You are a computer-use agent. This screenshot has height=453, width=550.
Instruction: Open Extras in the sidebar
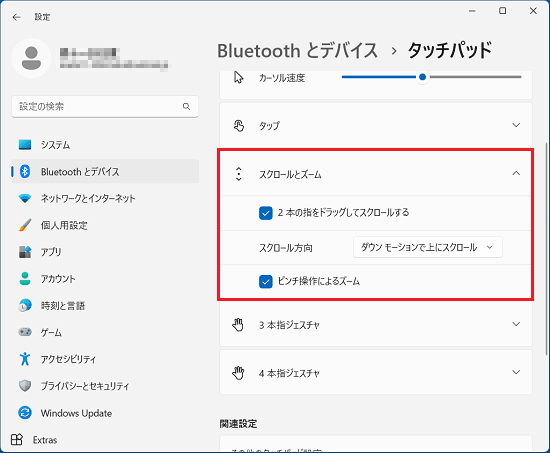click(105, 440)
